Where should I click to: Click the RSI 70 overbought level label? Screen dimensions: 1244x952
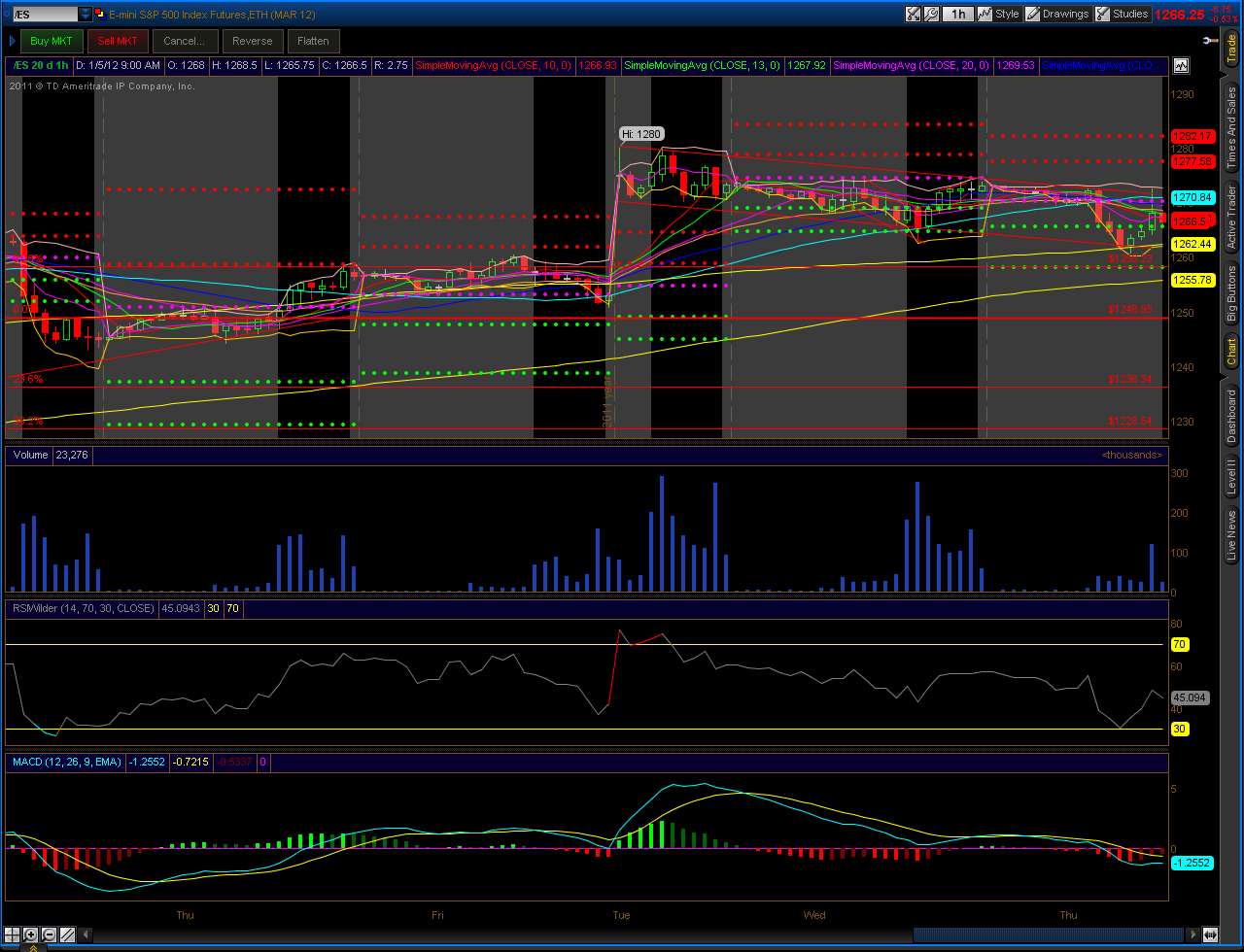[x=1181, y=644]
